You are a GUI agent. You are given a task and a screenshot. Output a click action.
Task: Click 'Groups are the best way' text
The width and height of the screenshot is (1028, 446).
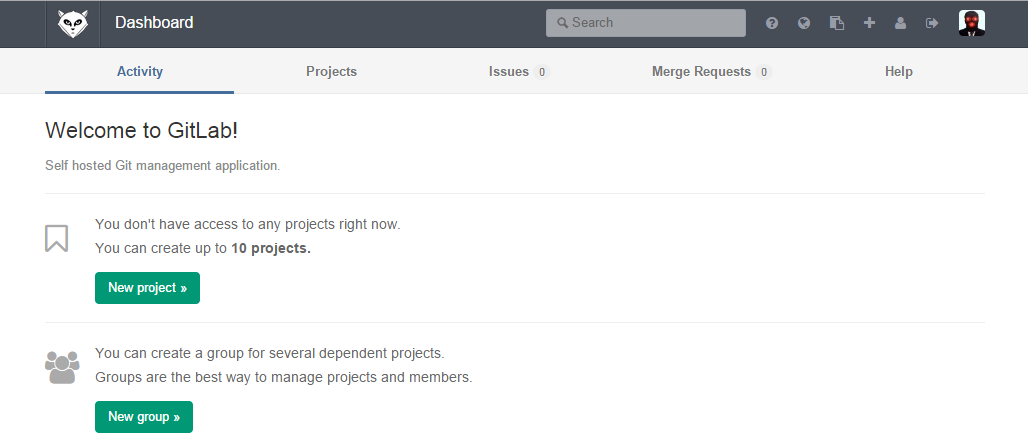pyautogui.click(x=284, y=378)
